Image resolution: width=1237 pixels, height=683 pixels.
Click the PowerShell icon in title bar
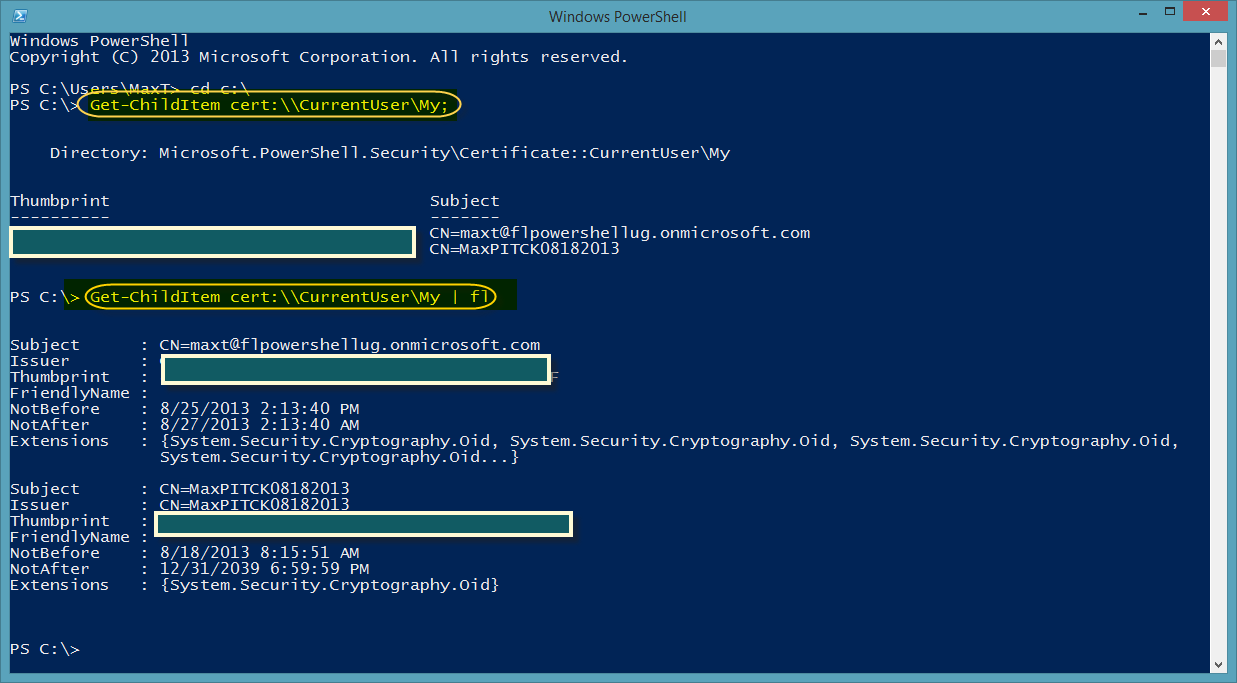(x=19, y=16)
